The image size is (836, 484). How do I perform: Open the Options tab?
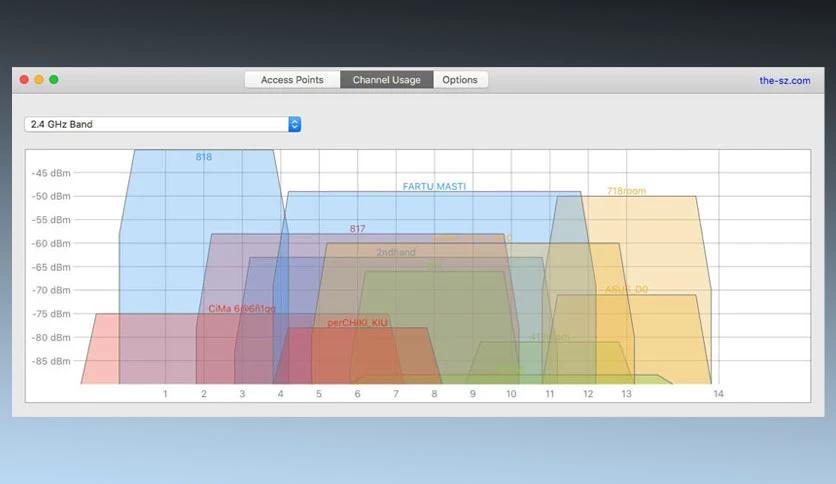click(x=460, y=80)
